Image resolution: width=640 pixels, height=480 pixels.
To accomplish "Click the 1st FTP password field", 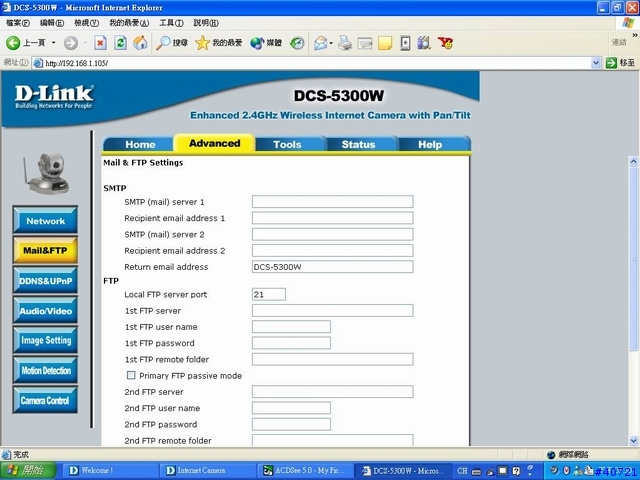I will coord(291,343).
